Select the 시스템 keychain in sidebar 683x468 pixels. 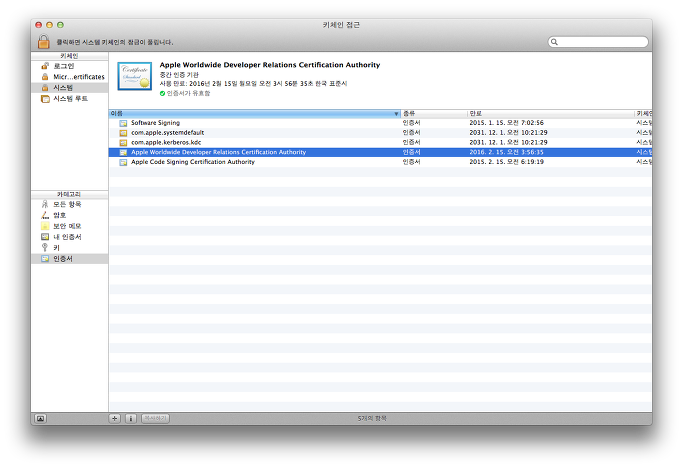tap(70, 88)
